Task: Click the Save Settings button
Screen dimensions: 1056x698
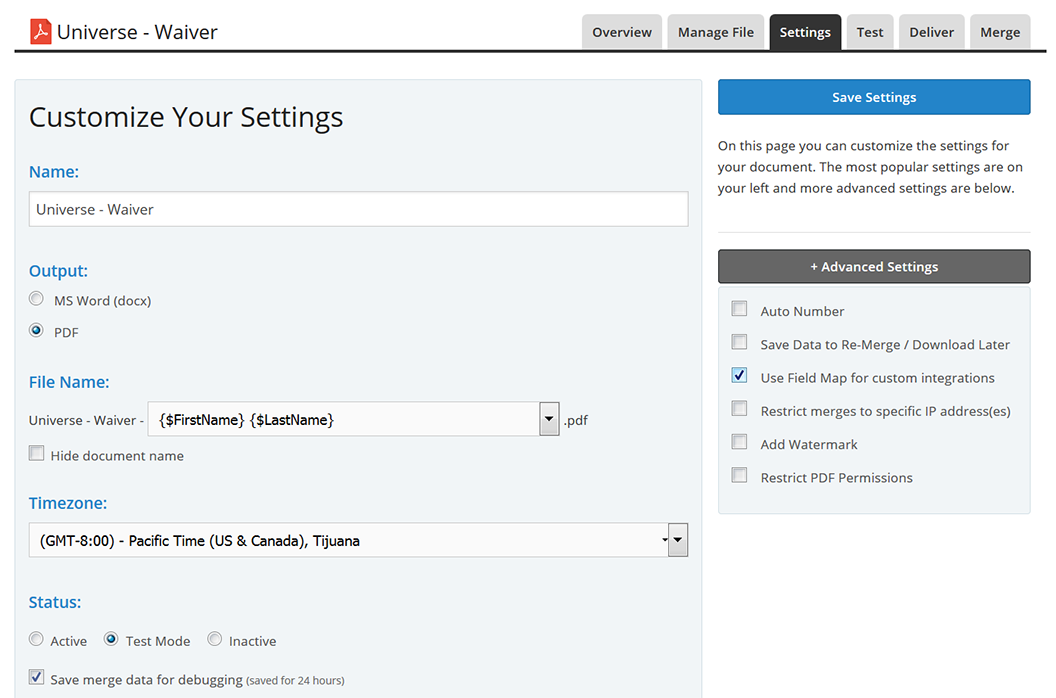Action: (x=873, y=97)
